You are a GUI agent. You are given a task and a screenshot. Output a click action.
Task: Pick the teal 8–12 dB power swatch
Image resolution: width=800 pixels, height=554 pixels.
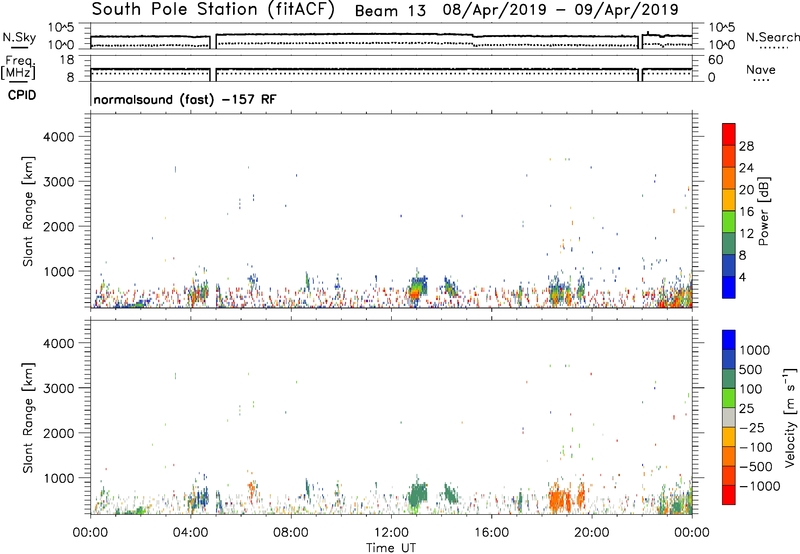pos(729,243)
